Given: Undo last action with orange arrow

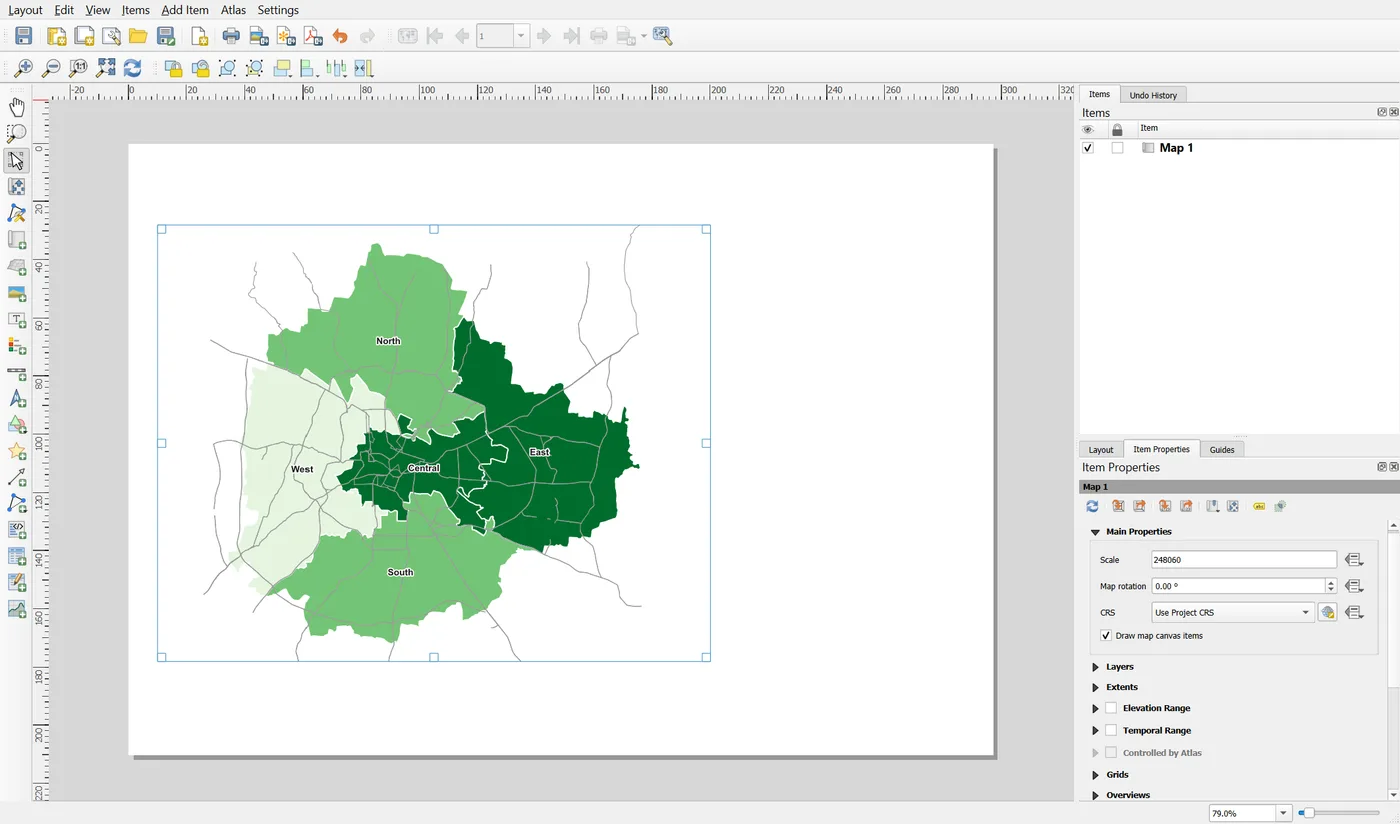Looking at the screenshot, I should pos(340,36).
